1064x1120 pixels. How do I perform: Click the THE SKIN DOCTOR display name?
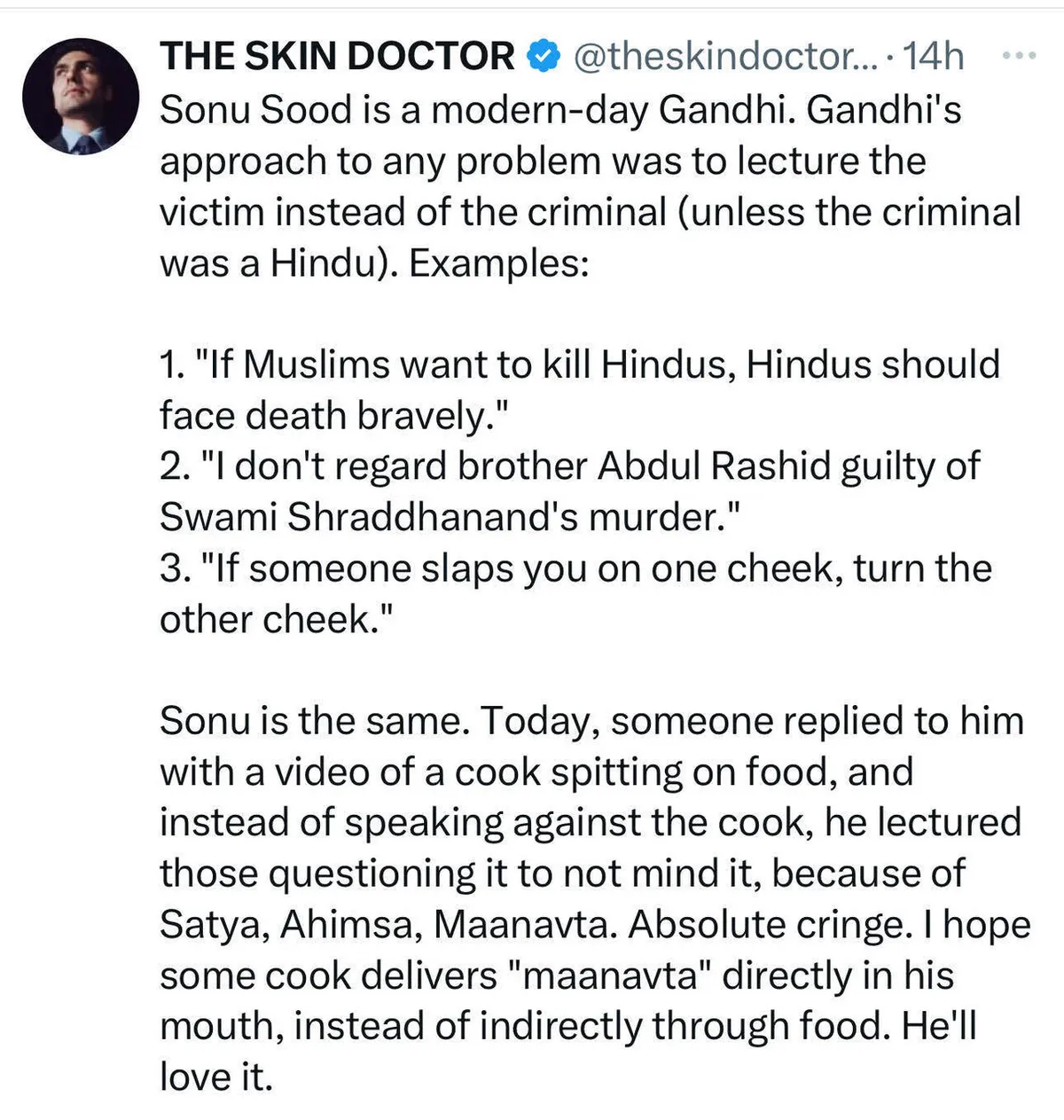337,57
